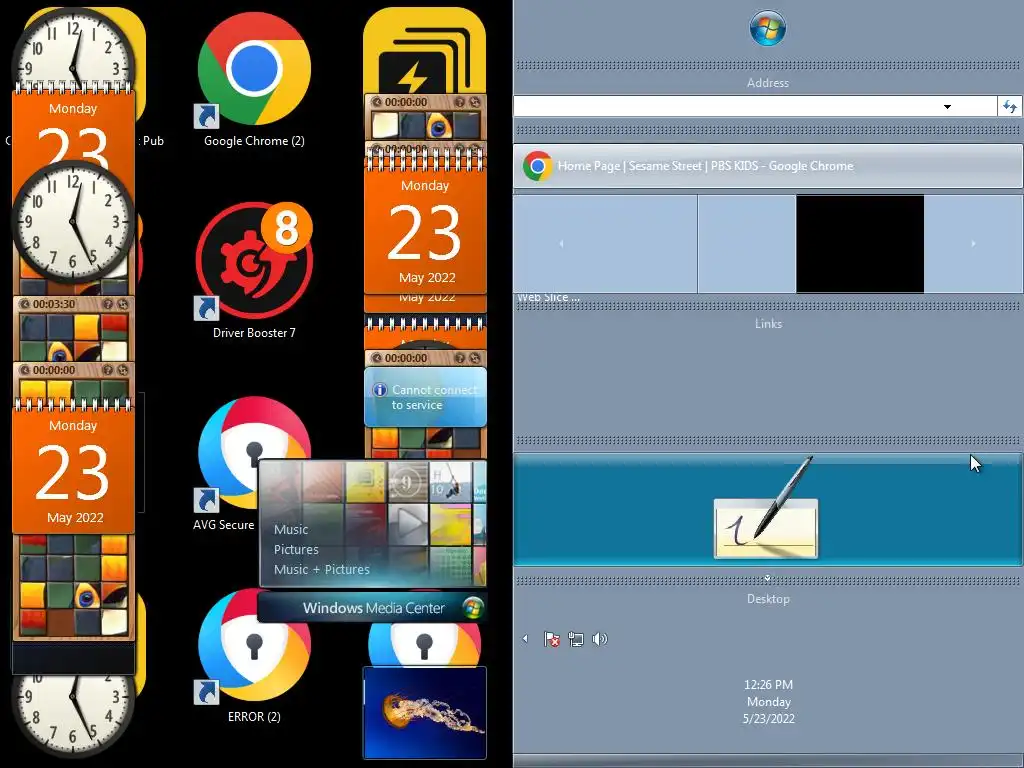
Task: Select Music in the Media Center gadget
Action: 291,529
